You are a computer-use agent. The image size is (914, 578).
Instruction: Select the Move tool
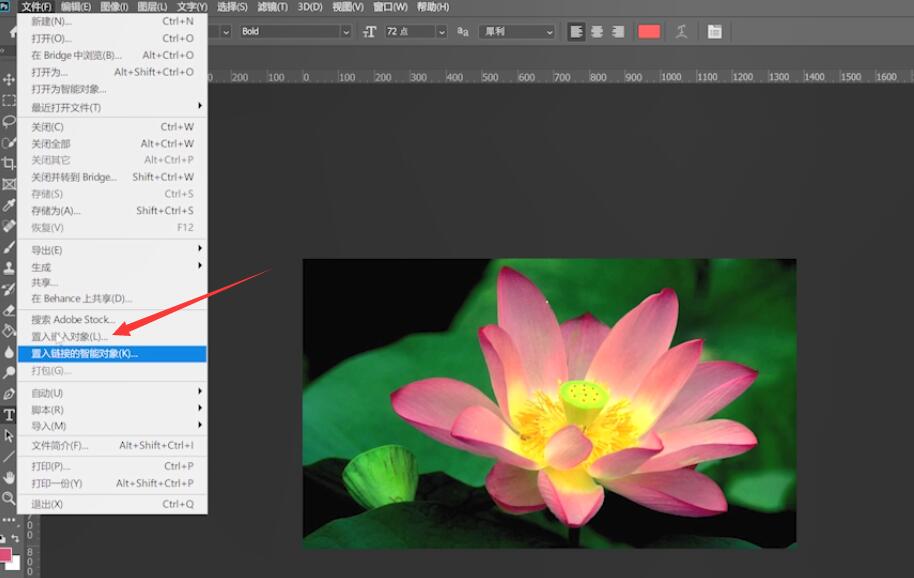click(x=9, y=79)
